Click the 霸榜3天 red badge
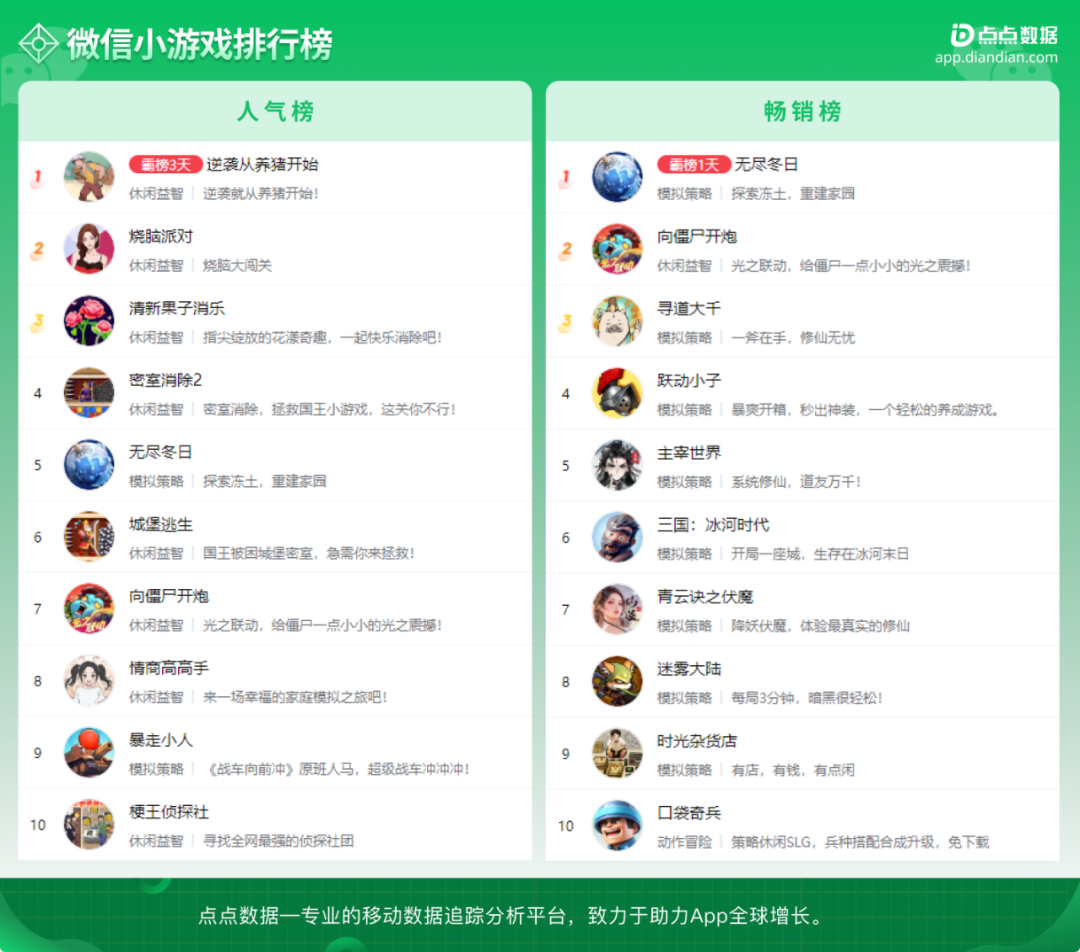 tap(165, 165)
